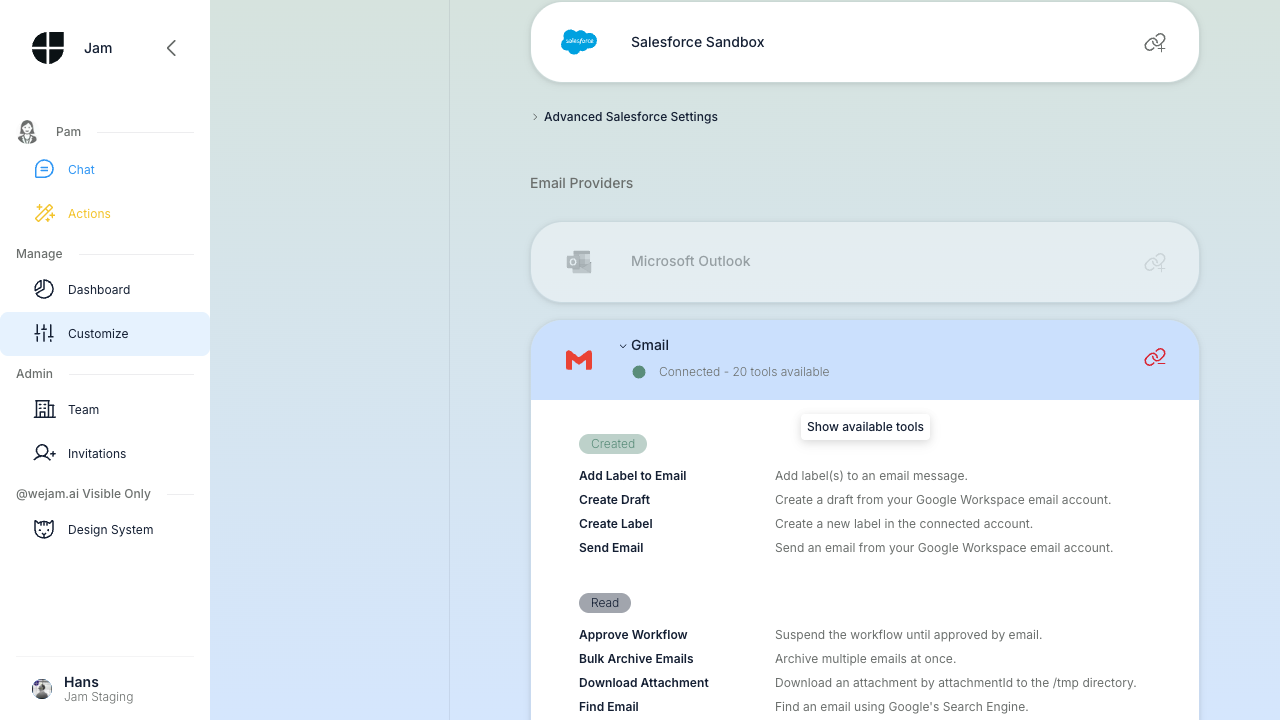Click the Manage section label
This screenshot has height=720, width=1280.
coord(39,254)
